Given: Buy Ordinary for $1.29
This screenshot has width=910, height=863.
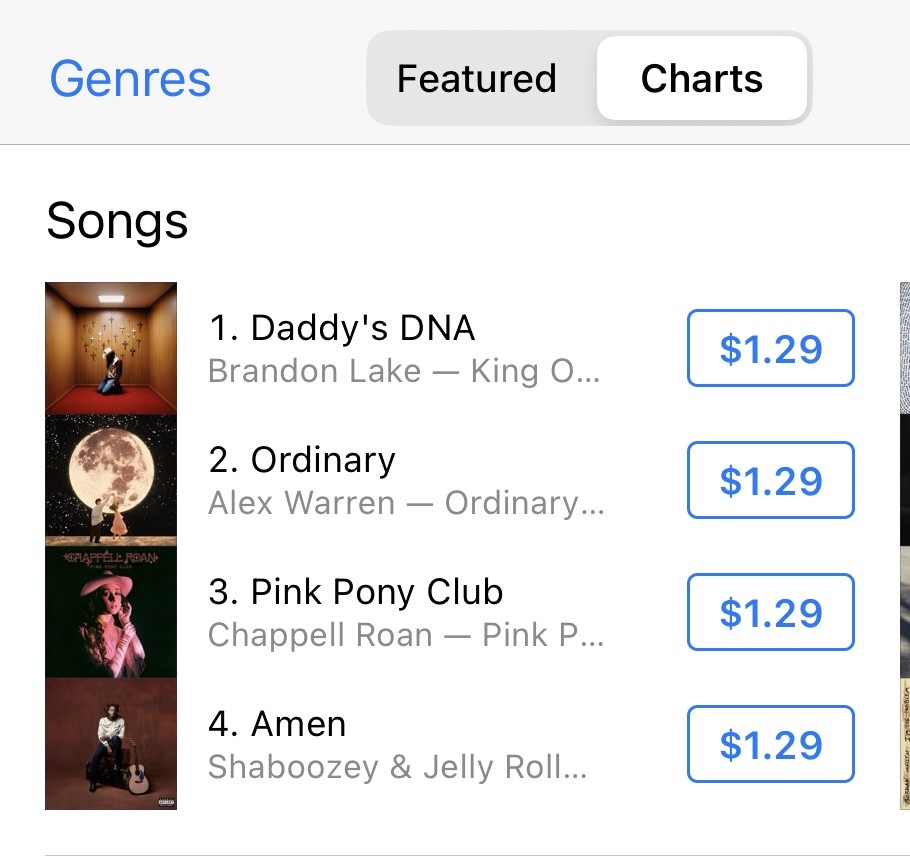Looking at the screenshot, I should (x=771, y=480).
